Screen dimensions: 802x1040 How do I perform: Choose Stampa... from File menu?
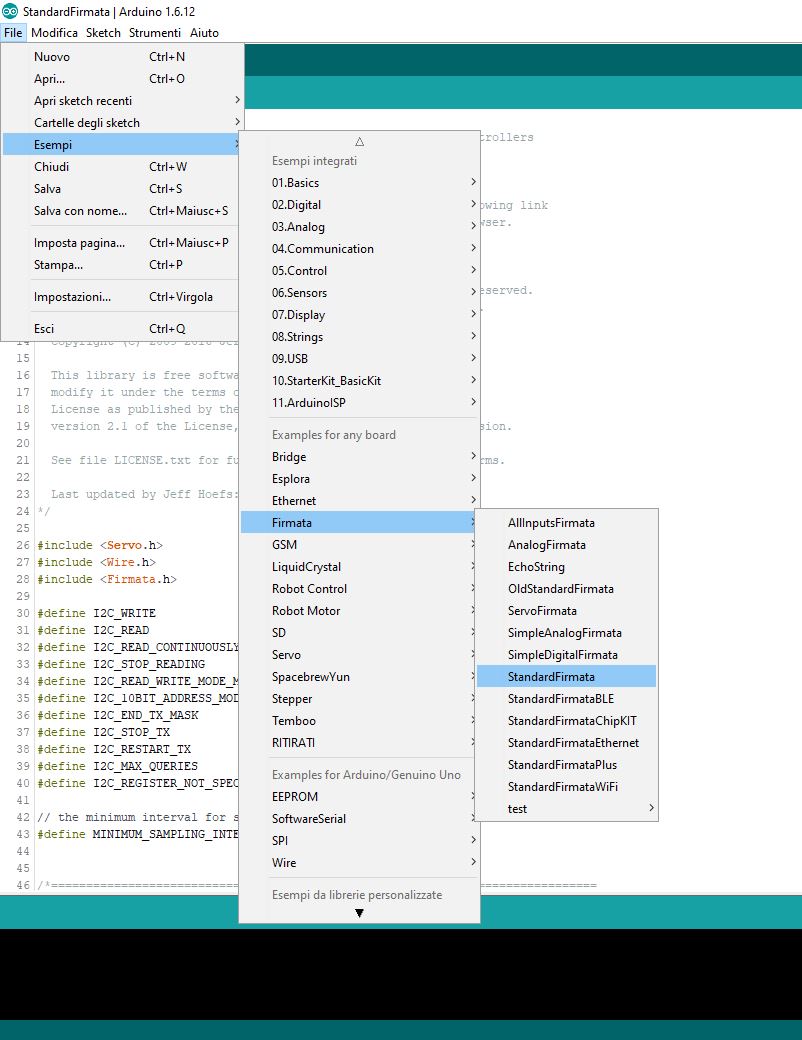[122, 265]
